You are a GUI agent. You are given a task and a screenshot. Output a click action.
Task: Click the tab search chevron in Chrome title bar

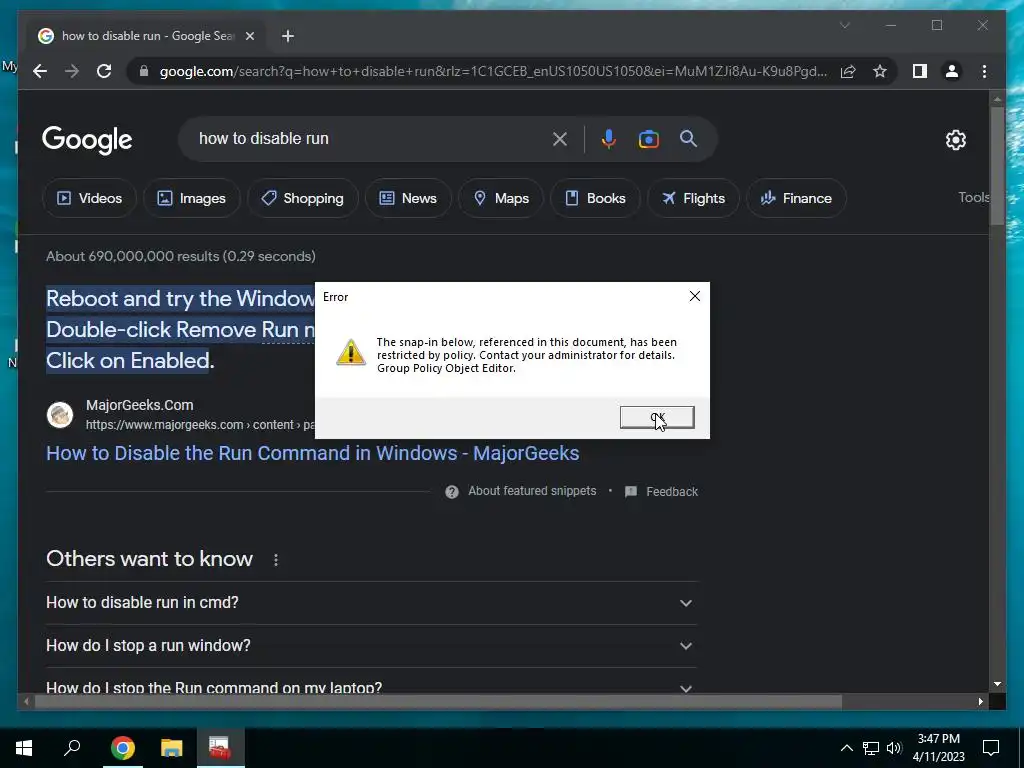(844, 25)
